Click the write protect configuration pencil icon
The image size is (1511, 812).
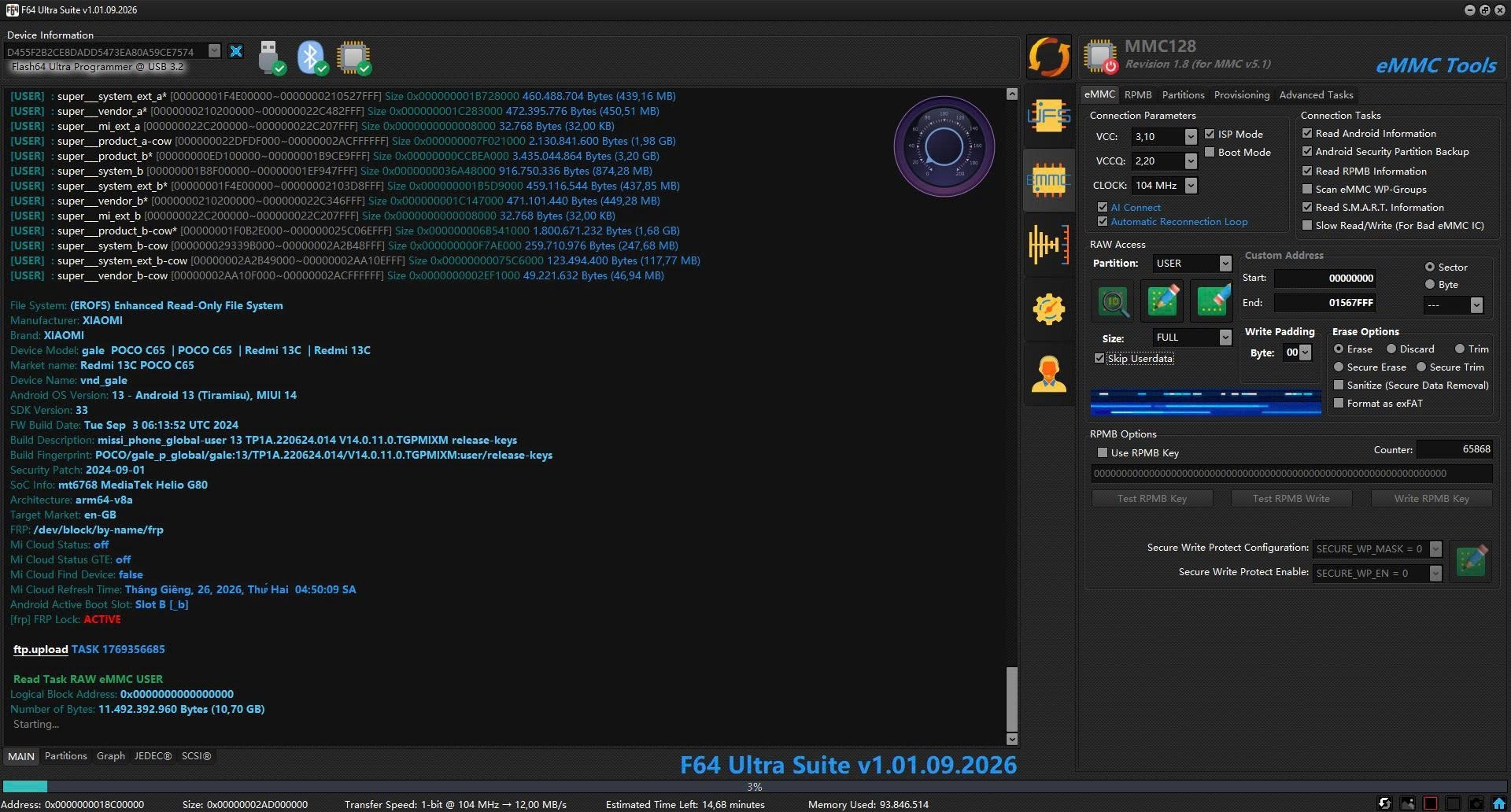tap(1471, 560)
